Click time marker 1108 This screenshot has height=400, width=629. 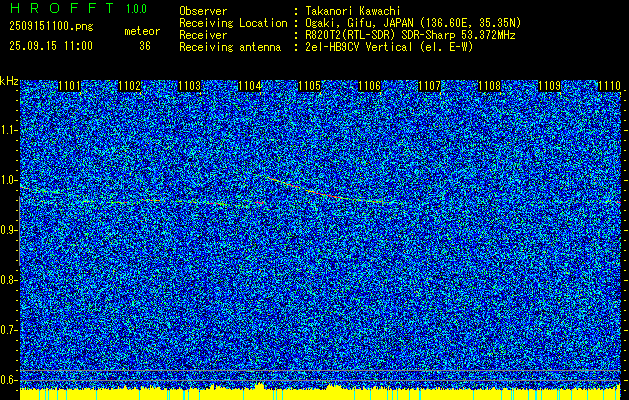tap(490, 86)
